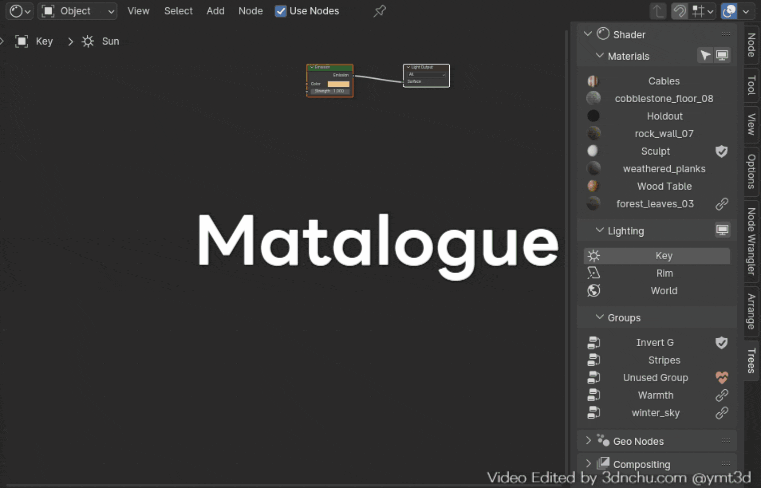Screen dimensions: 761x488
Task: Open the Select menu
Action: coord(178,11)
